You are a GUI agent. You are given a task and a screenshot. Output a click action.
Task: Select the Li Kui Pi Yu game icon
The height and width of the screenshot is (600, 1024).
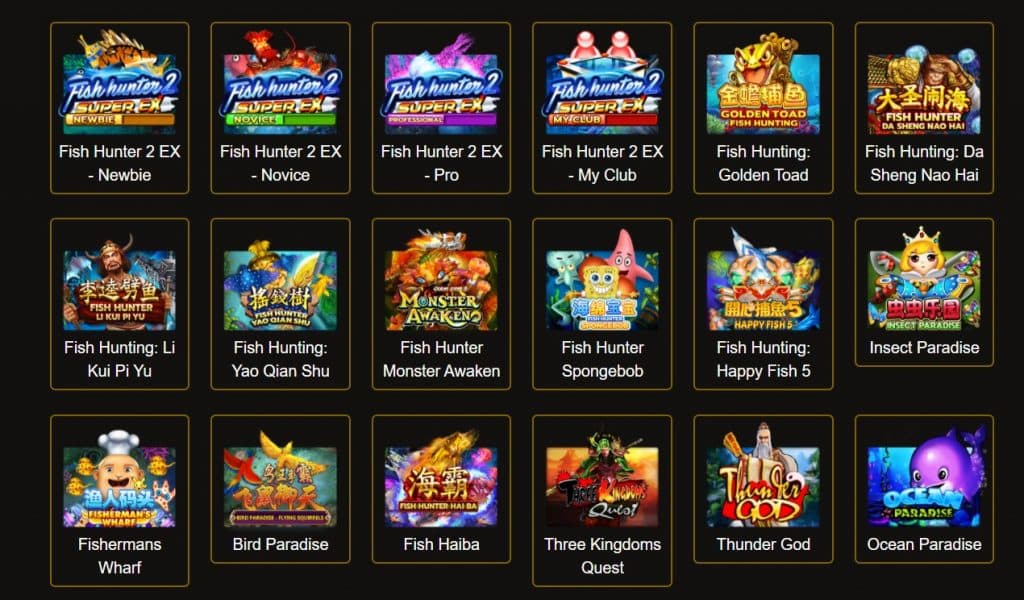120,284
